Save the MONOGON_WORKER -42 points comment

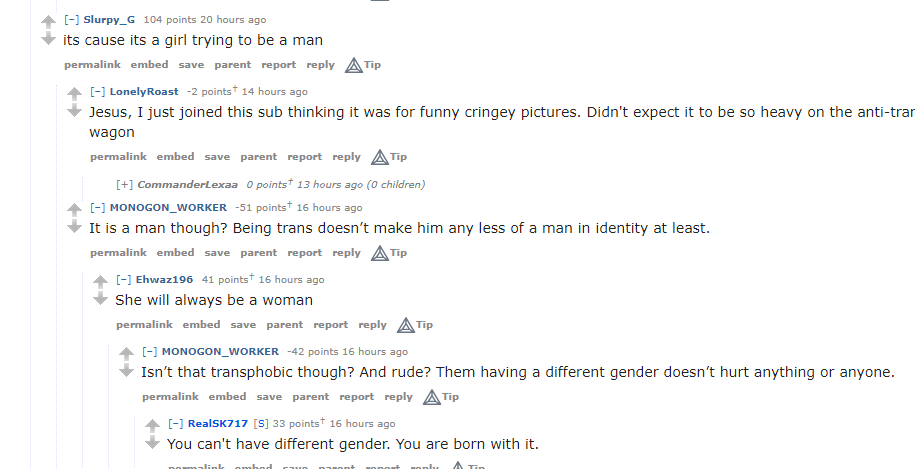pos(269,397)
